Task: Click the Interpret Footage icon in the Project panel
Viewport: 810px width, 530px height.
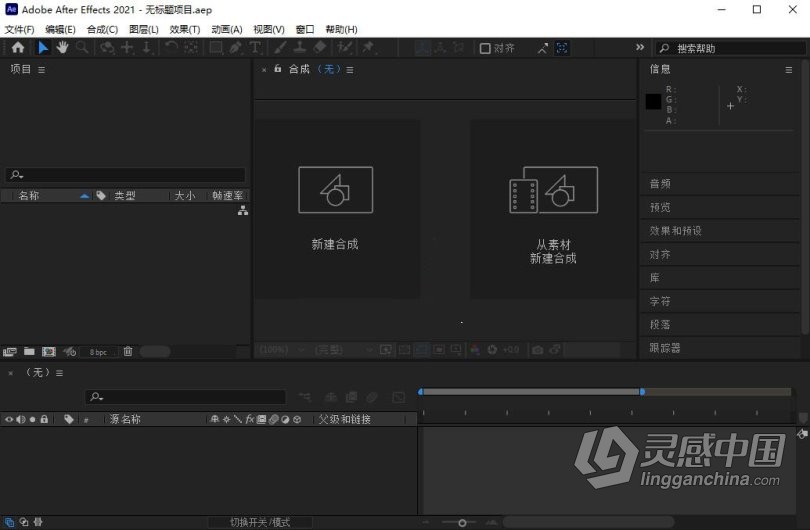Action: 10,352
